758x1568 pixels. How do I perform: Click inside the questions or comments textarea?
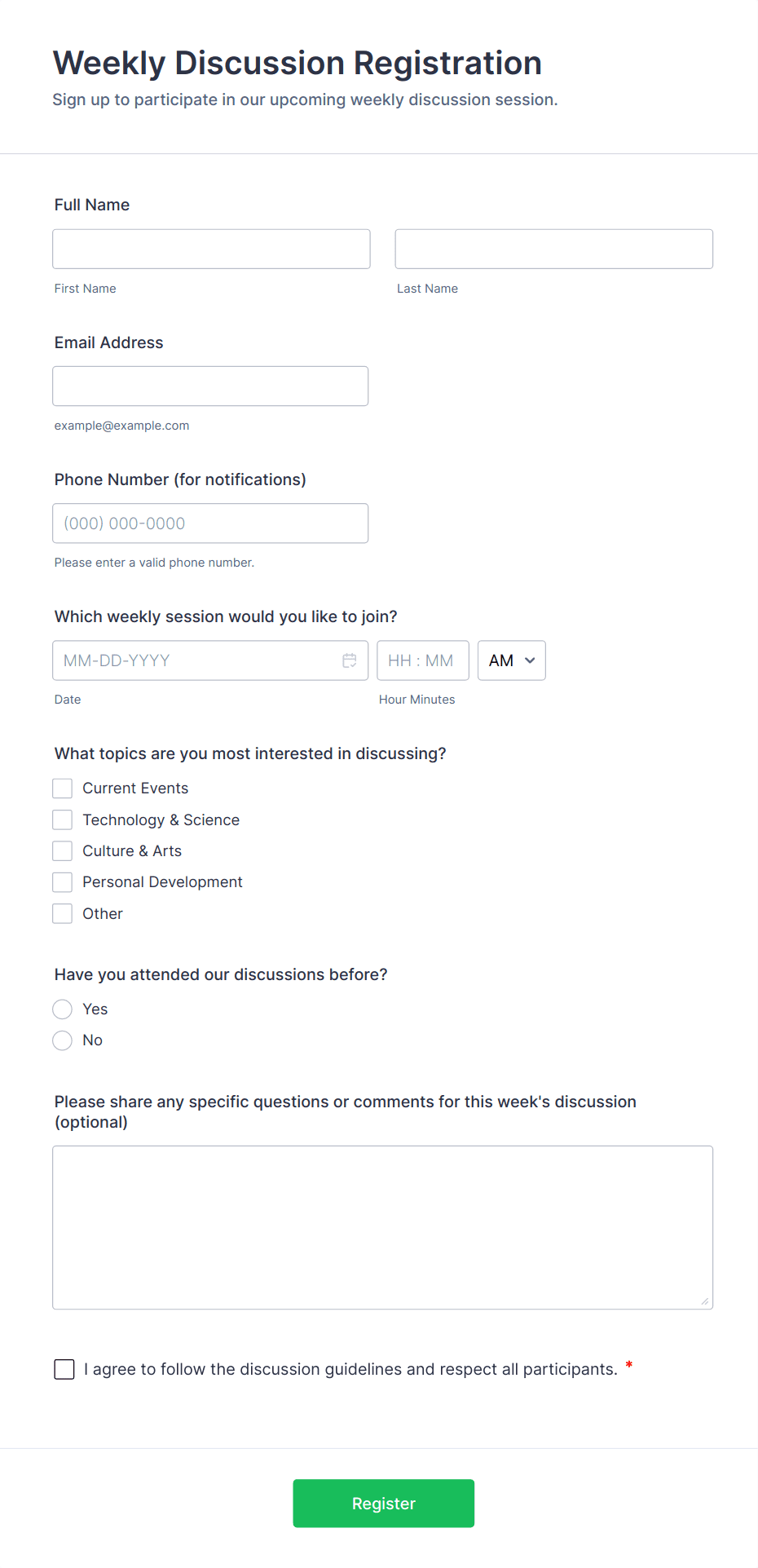pyautogui.click(x=382, y=1227)
